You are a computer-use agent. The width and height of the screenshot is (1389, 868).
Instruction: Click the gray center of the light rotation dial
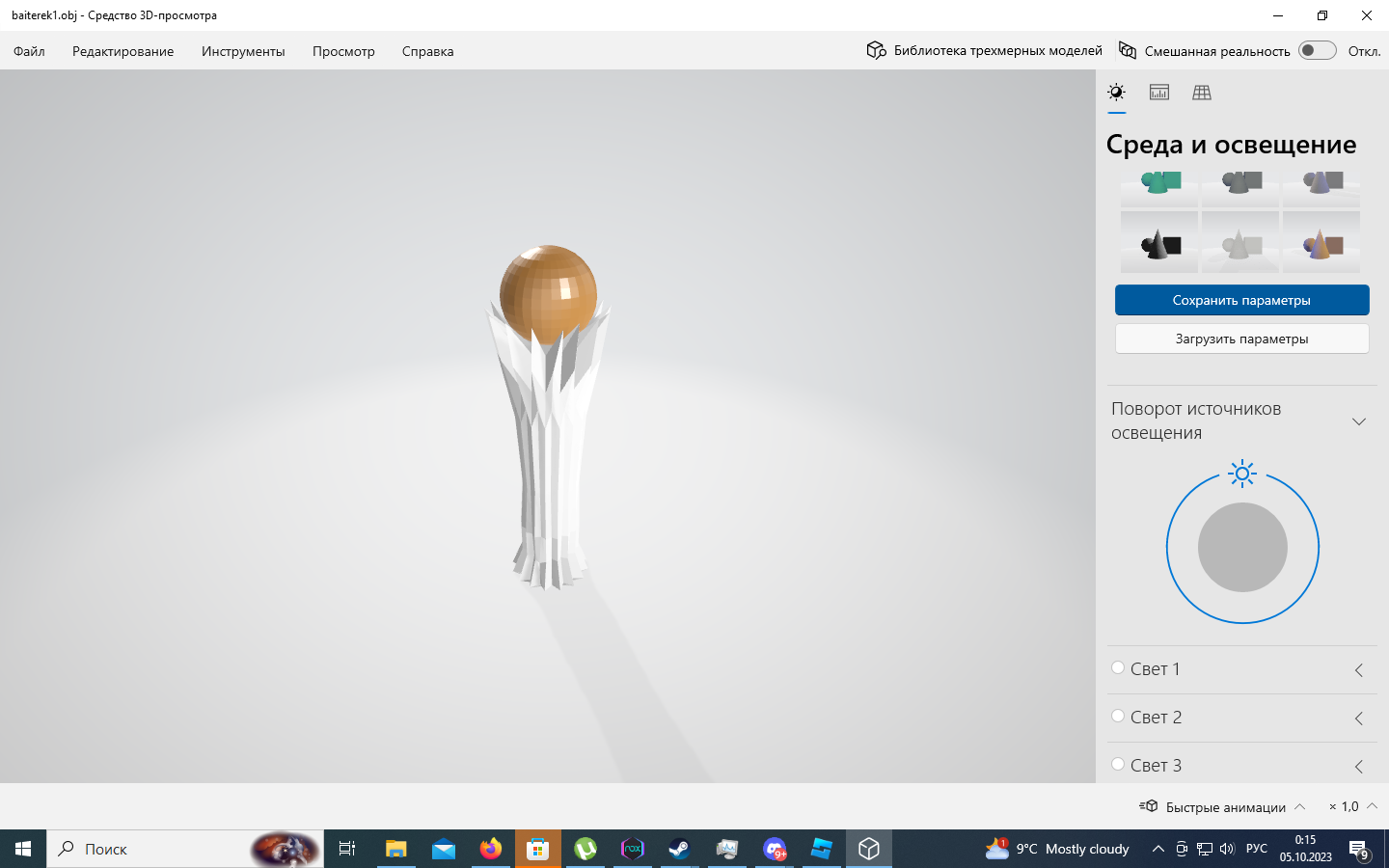point(1242,547)
